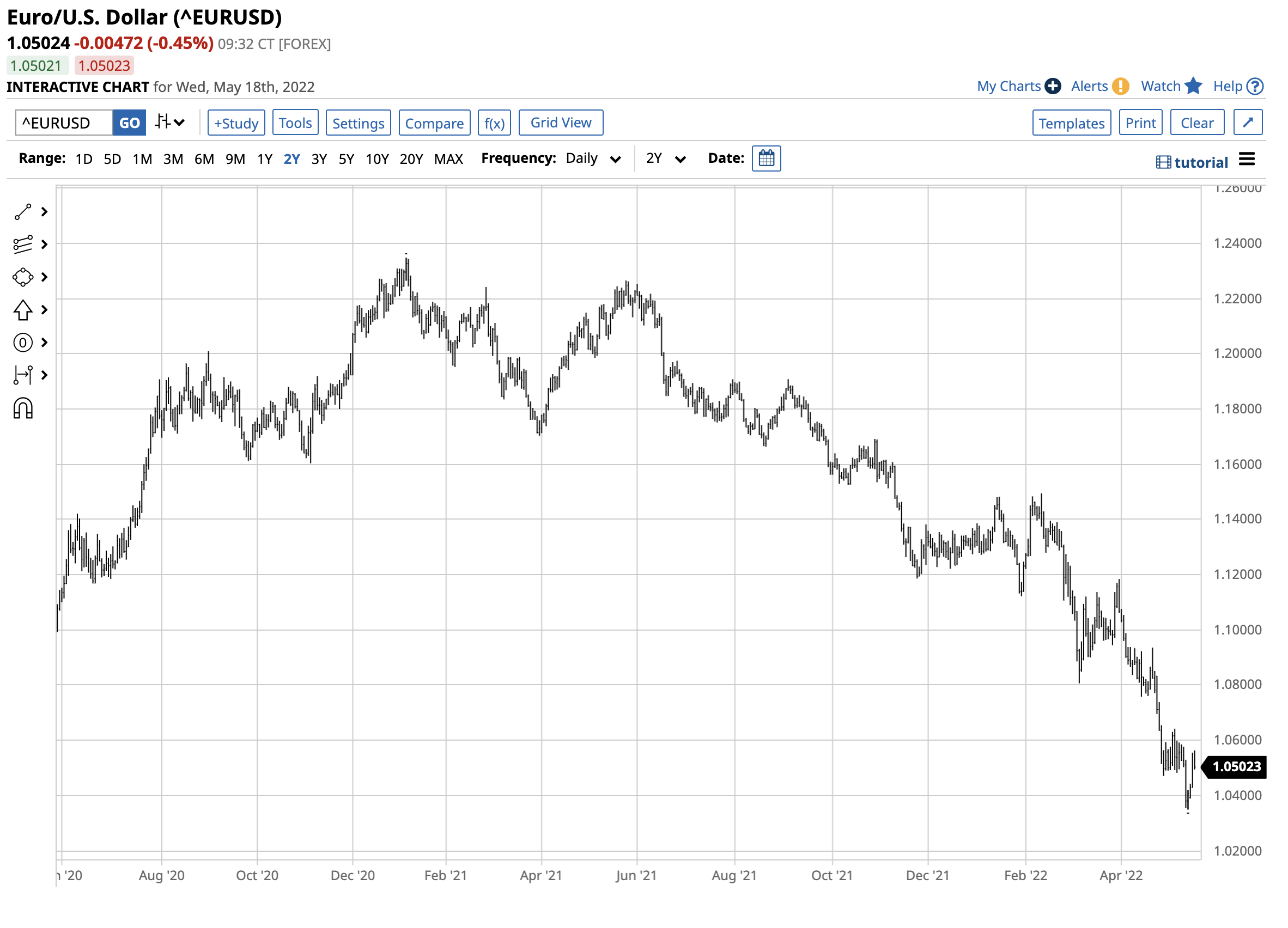Open the 2Y period dropdown
The height and width of the screenshot is (928, 1288).
(666, 158)
